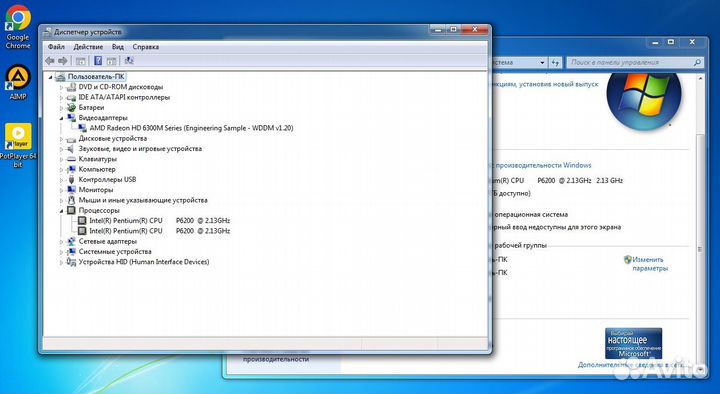Open the Справка menu
This screenshot has height=394, width=720.
pos(146,47)
